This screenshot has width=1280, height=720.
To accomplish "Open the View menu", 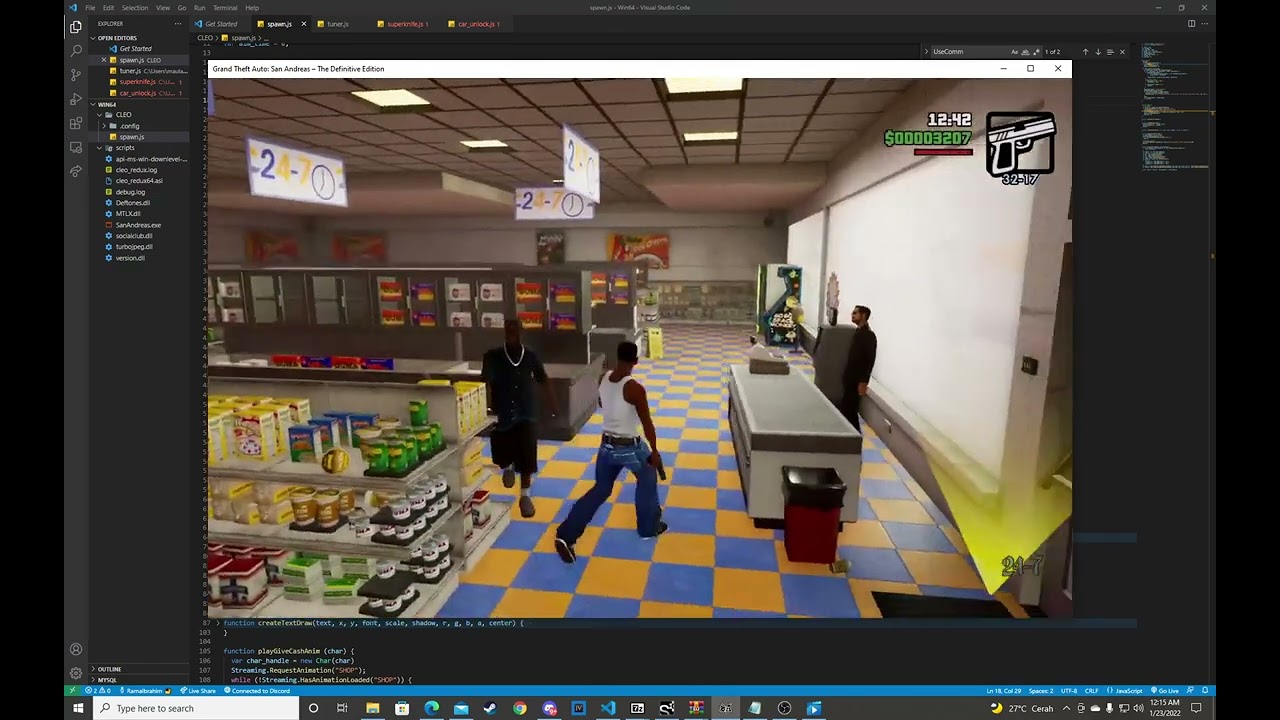I will [162, 7].
